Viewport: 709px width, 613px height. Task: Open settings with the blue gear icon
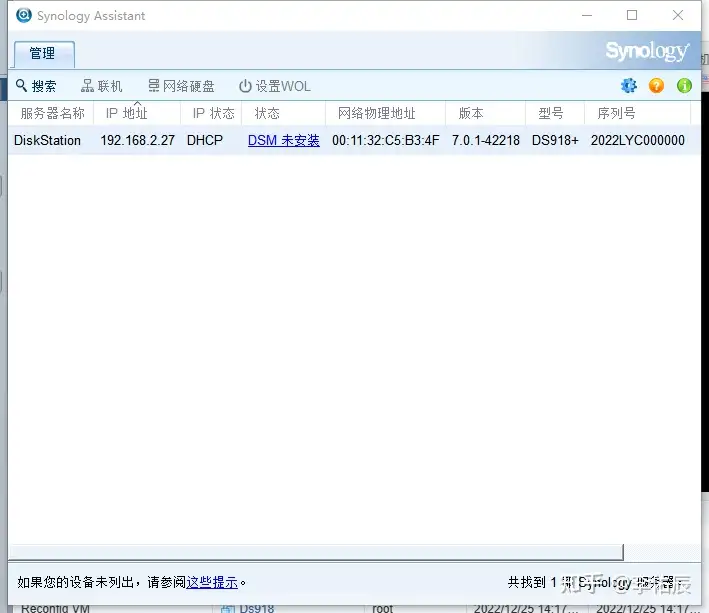click(629, 85)
